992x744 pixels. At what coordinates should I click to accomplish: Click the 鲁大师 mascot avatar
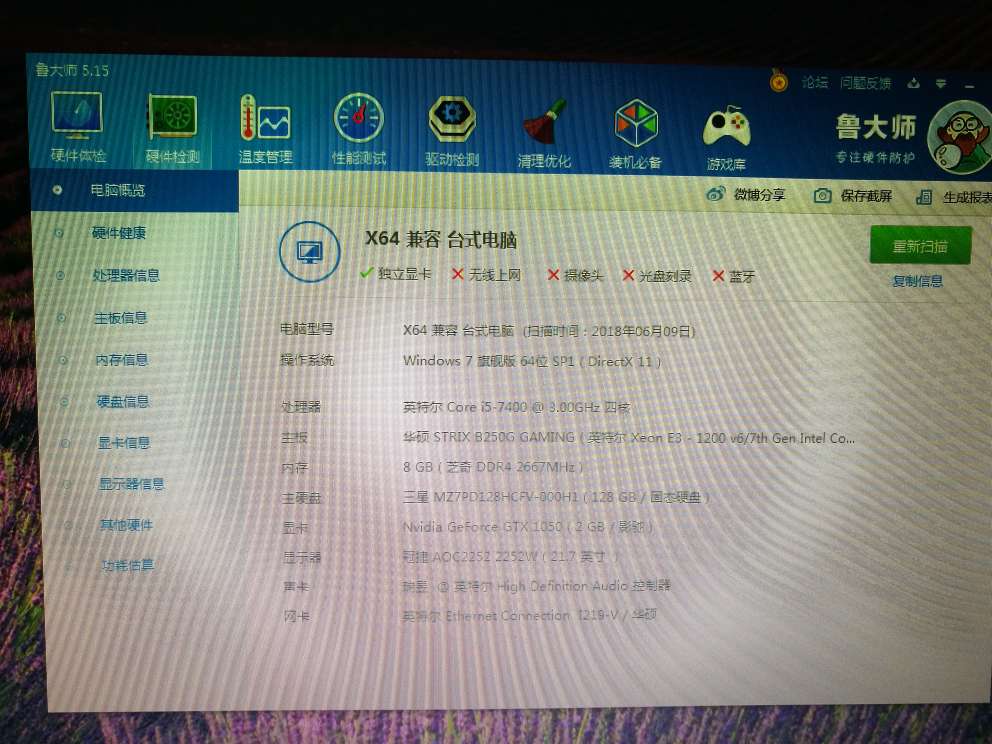[x=959, y=137]
